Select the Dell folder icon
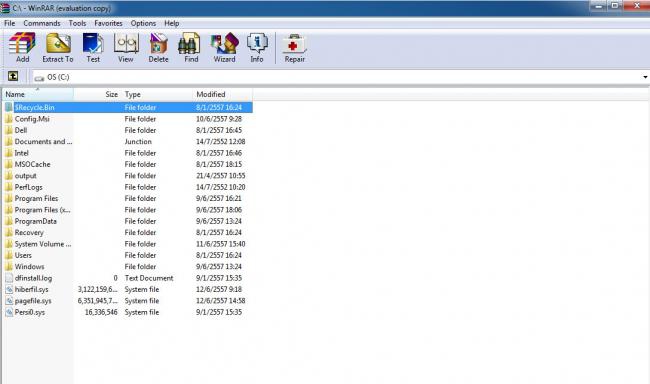 [x=9, y=130]
